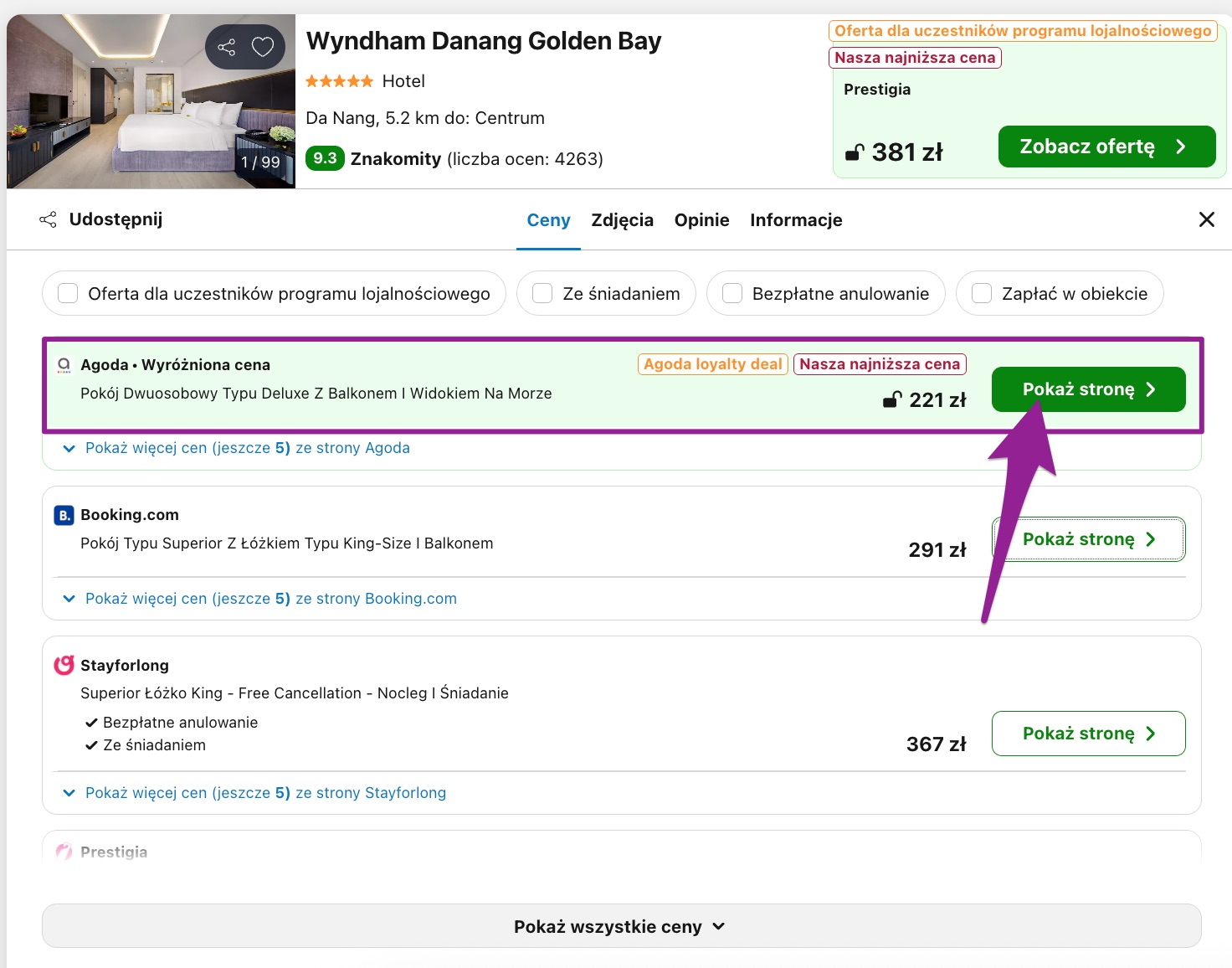Click the 1 / 99 photo counter
Viewport: 1232px width, 968px height.
(260, 162)
